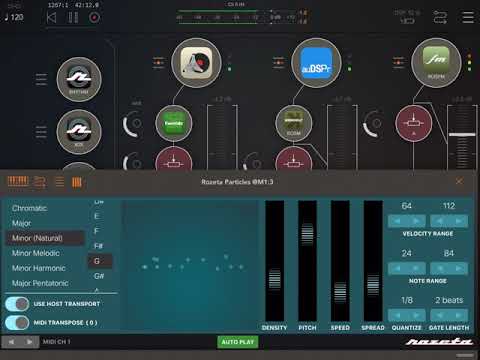This screenshot has width=480, height=360.
Task: Select next MIDI channel
Action: [30, 342]
